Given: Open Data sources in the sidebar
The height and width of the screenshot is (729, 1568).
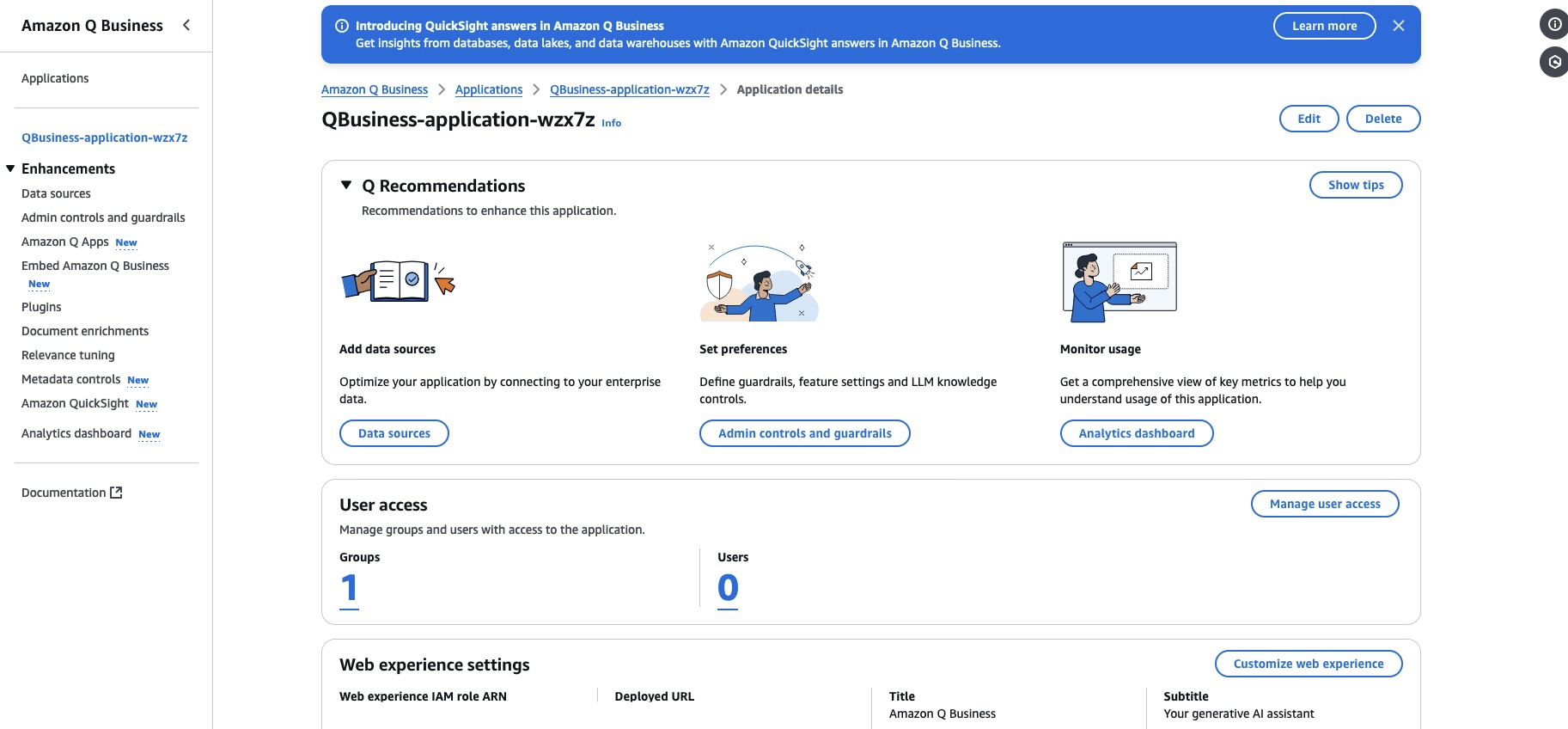Looking at the screenshot, I should 56,193.
